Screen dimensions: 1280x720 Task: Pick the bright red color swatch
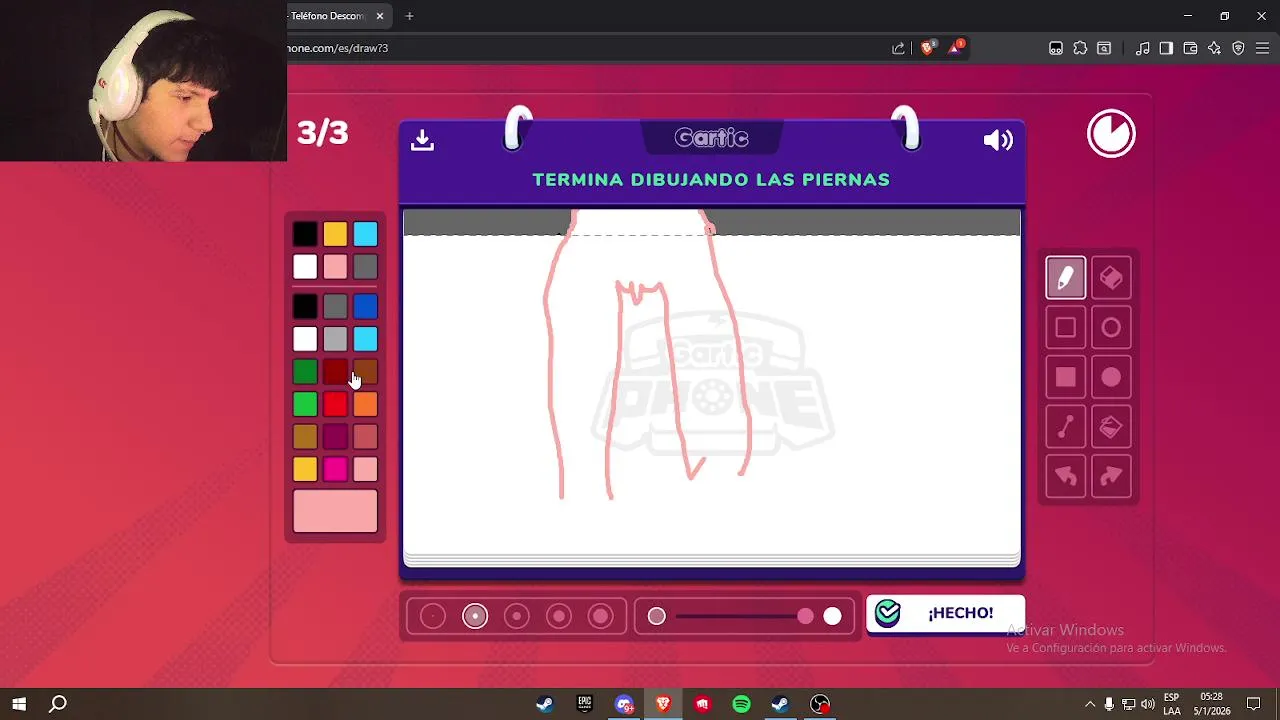(x=335, y=404)
